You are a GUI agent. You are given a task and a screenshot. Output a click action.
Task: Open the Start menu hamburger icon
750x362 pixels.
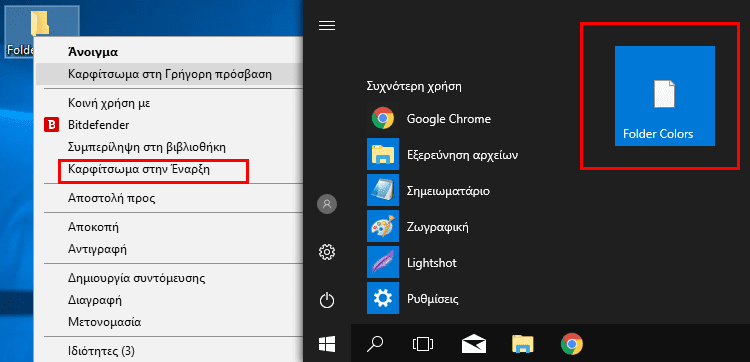[x=327, y=25]
